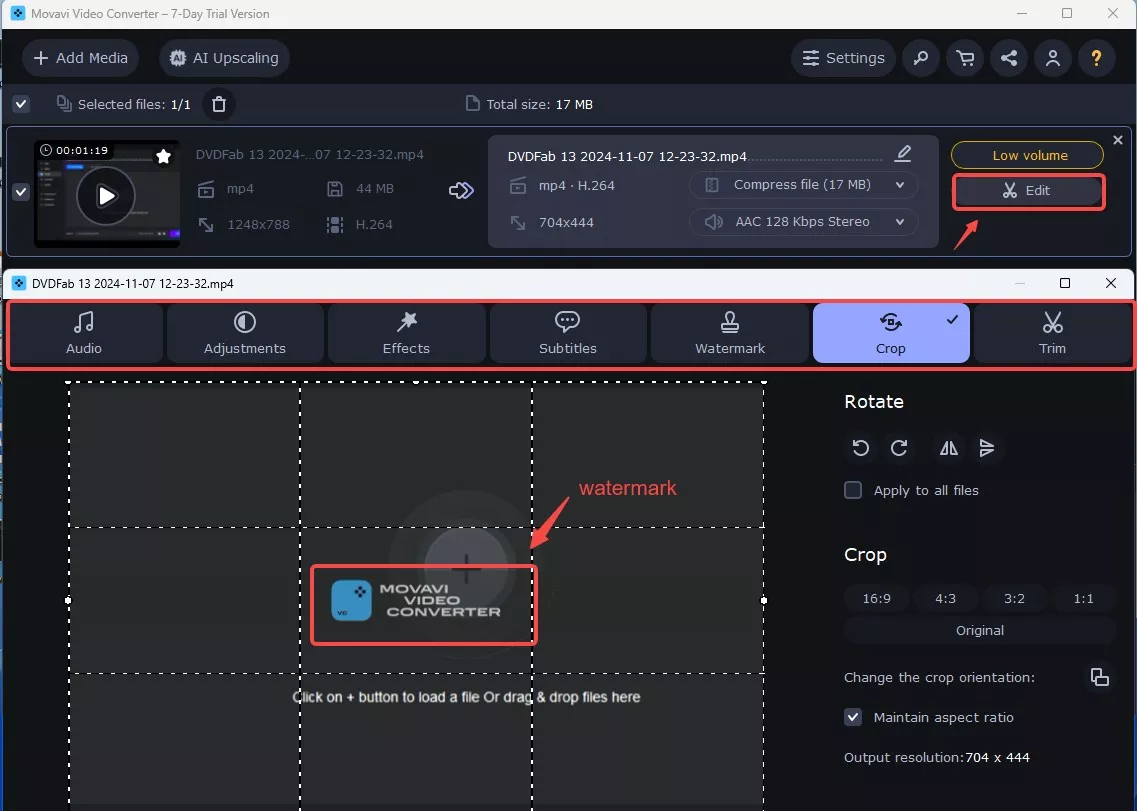
Task: Switch to the Audio tab
Action: coord(84,333)
